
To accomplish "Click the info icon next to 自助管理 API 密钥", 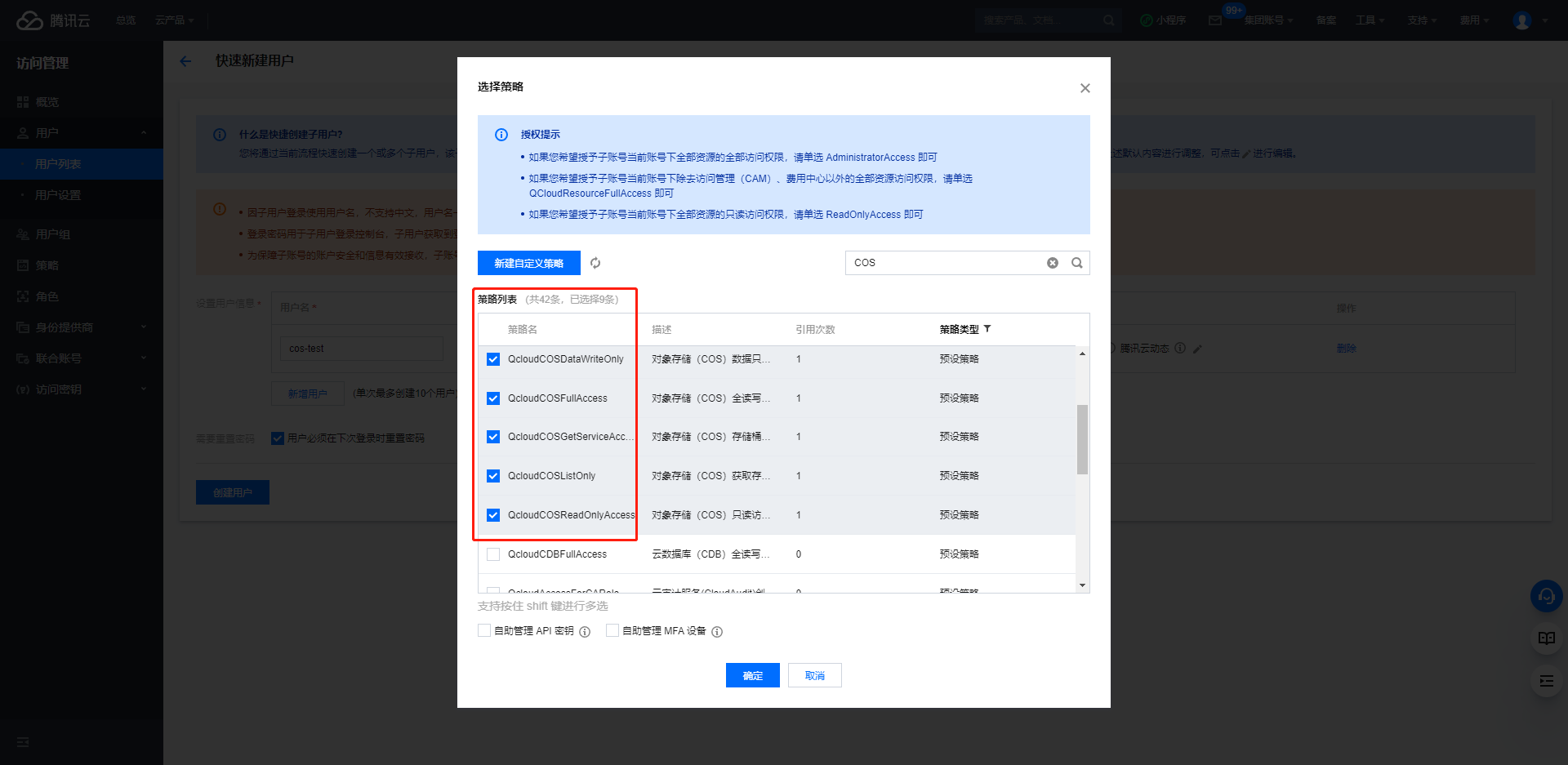I will click(x=585, y=632).
